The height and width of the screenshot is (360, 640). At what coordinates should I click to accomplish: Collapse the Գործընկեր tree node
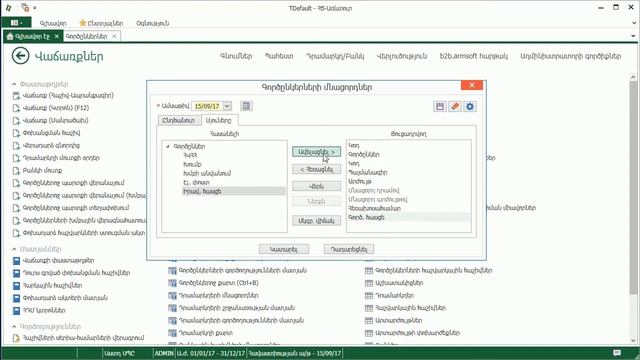[x=168, y=146]
